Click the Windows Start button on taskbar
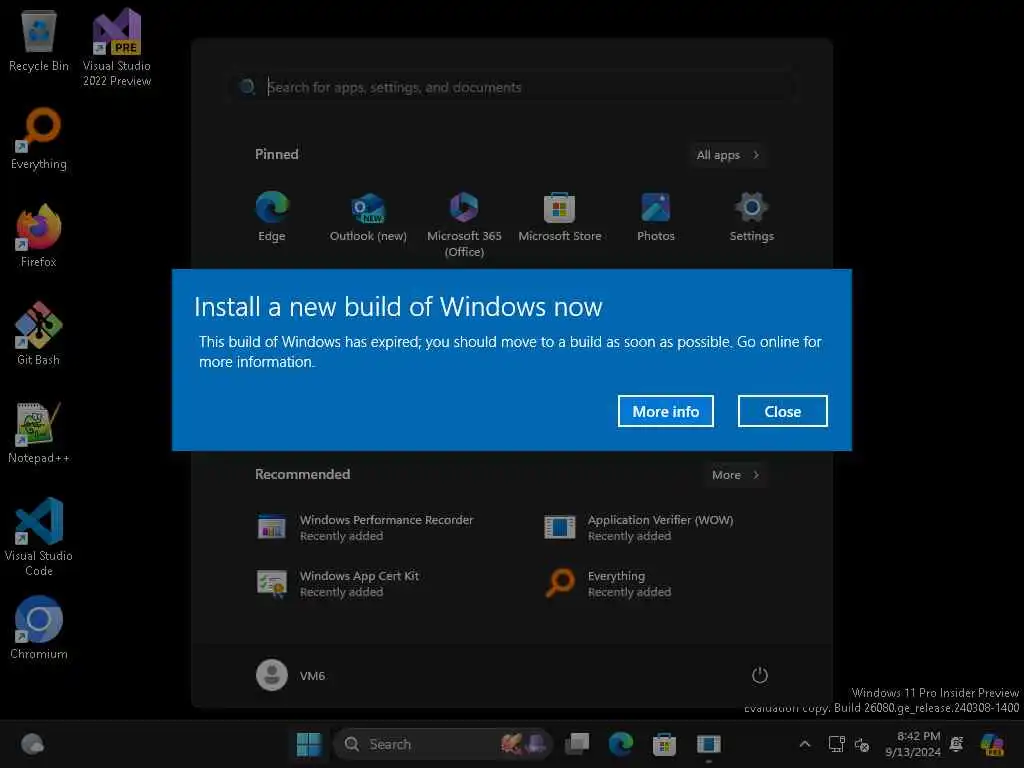This screenshot has height=768, width=1024. [x=309, y=744]
